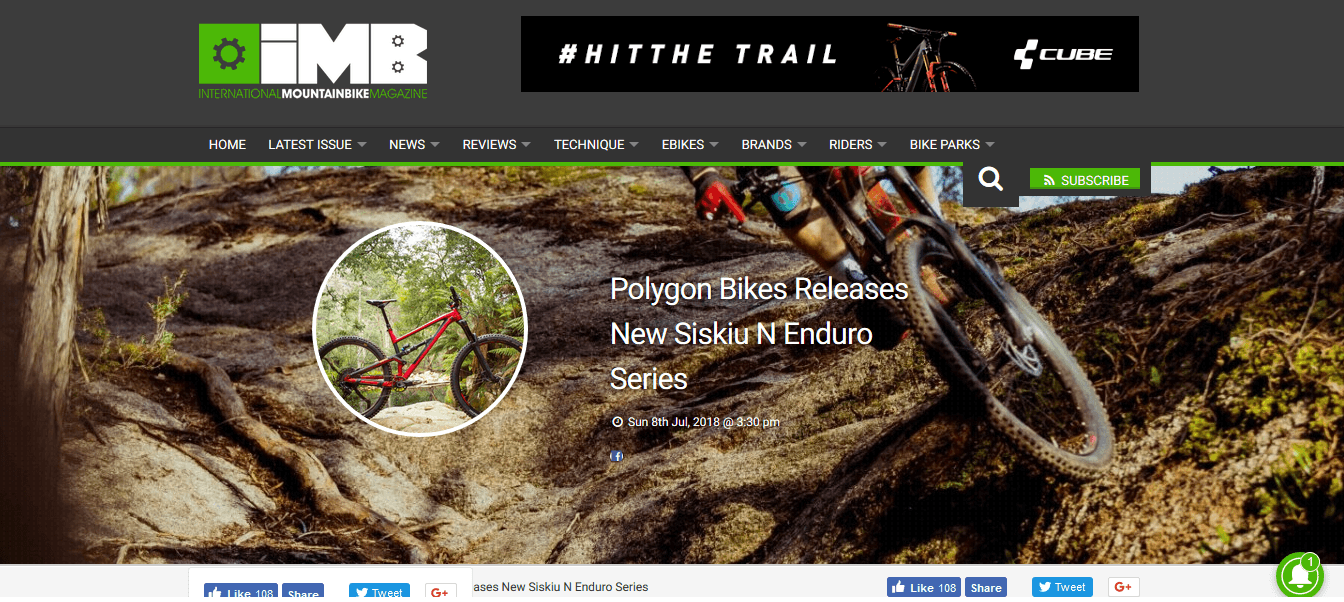This screenshot has height=602, width=1344.
Task: Go to the Home menu item
Action: (x=227, y=145)
